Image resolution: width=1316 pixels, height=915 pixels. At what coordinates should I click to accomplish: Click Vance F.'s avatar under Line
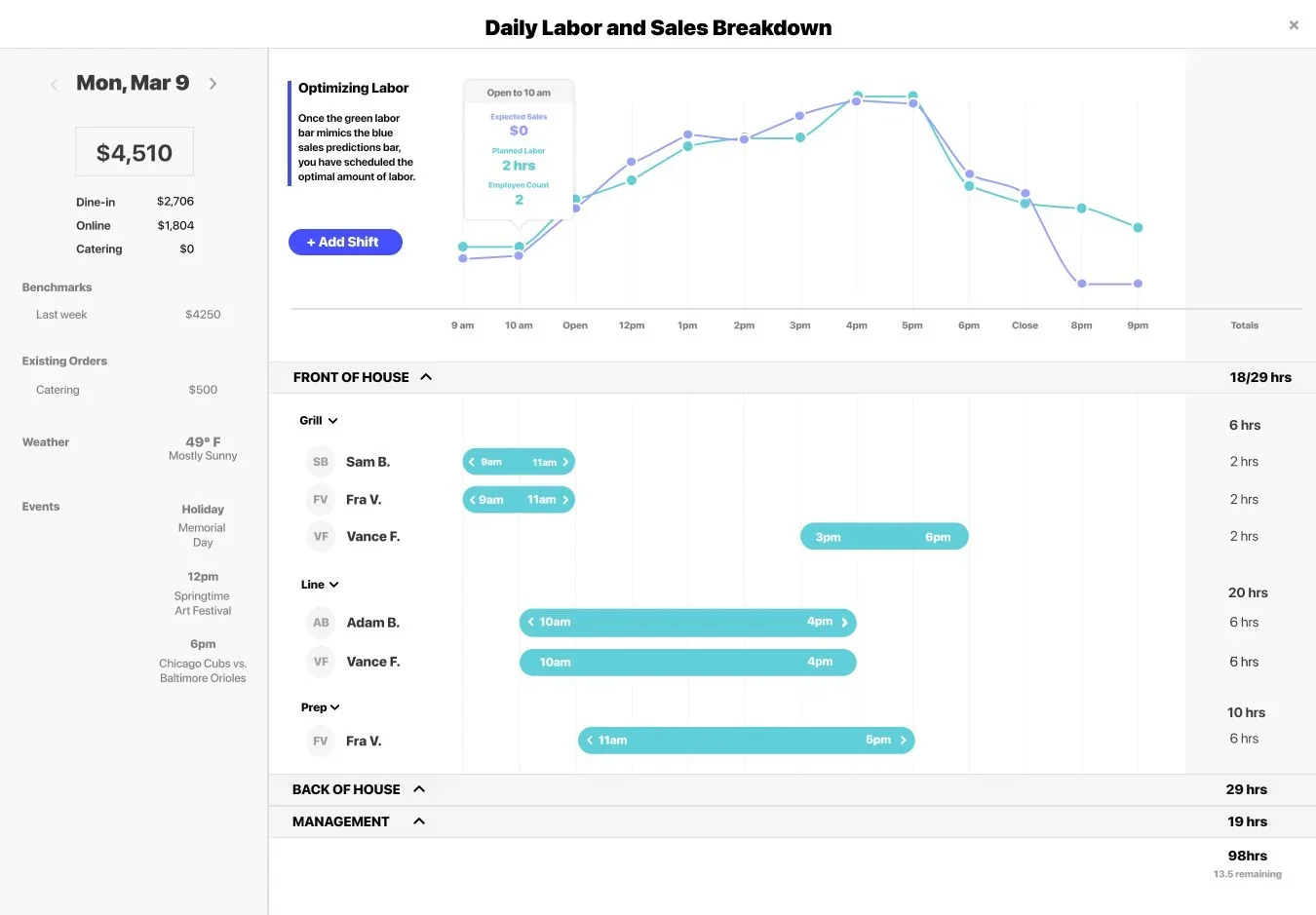coord(320,662)
